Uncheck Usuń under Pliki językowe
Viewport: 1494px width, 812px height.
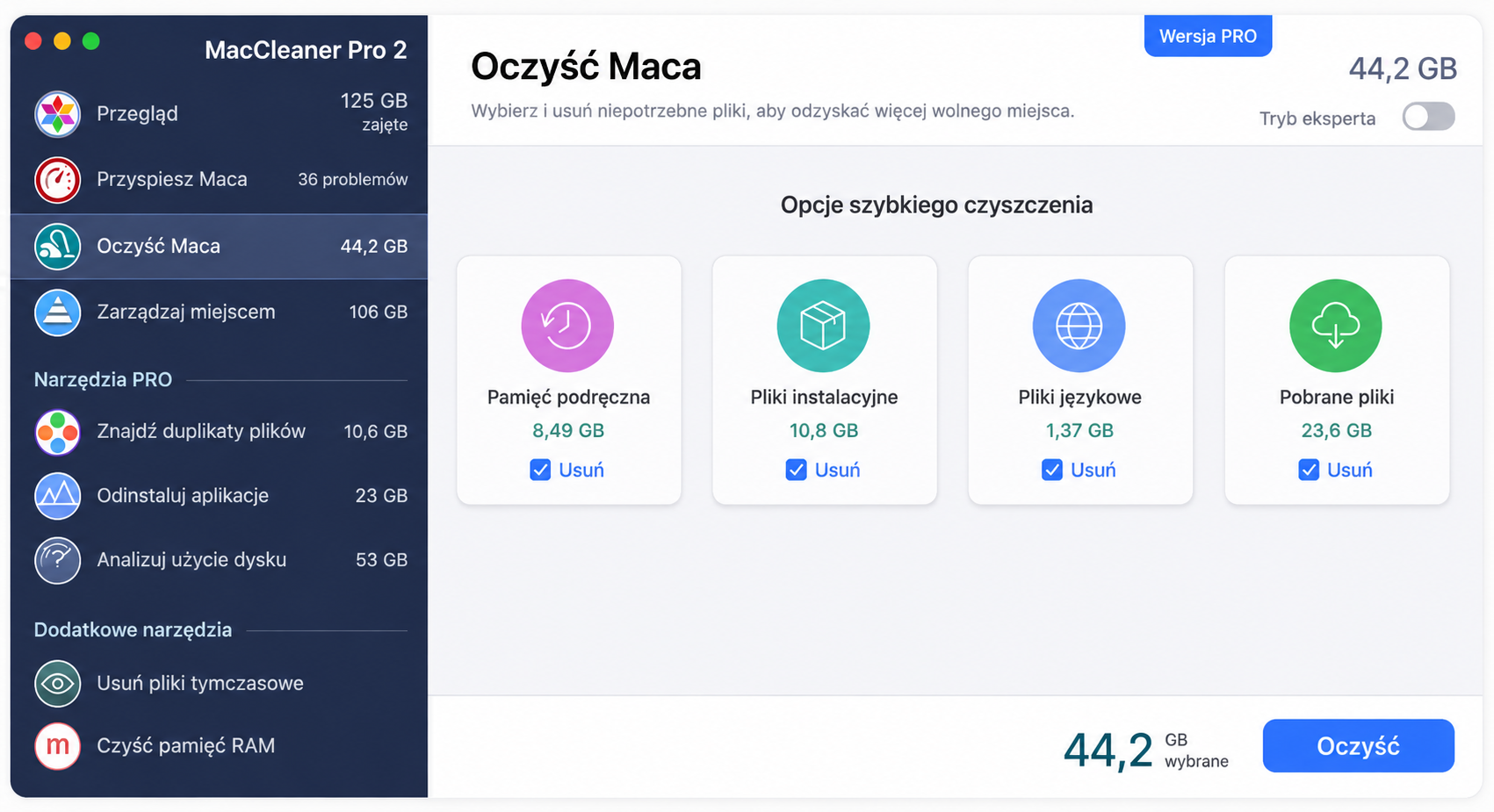(1051, 470)
